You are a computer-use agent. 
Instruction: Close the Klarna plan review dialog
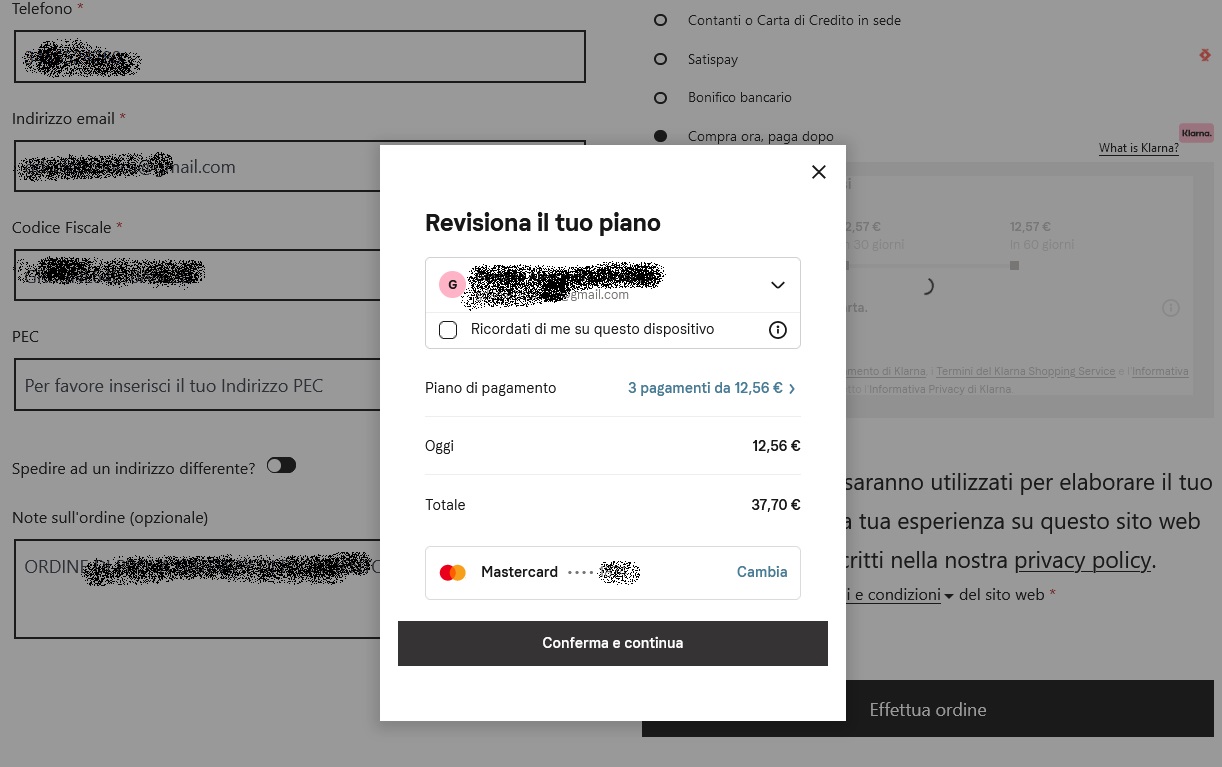(819, 172)
